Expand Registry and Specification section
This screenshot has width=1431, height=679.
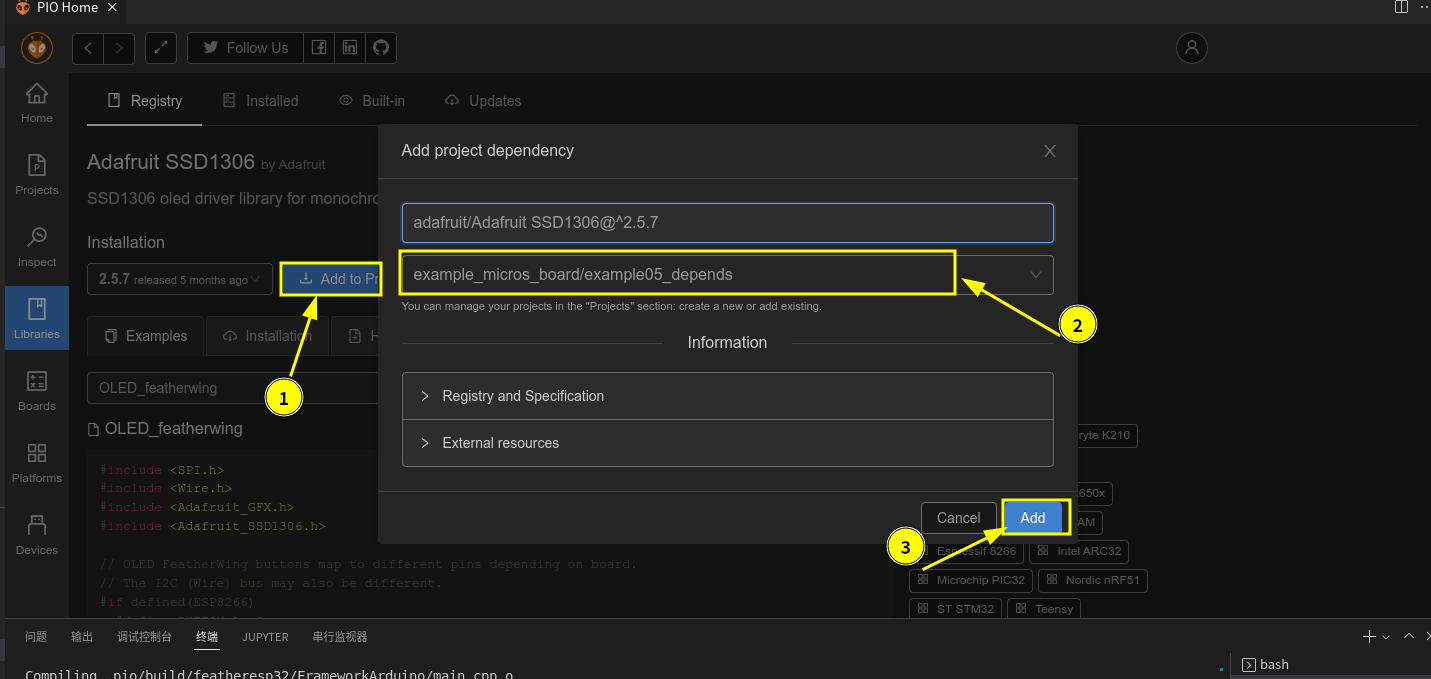pos(727,396)
